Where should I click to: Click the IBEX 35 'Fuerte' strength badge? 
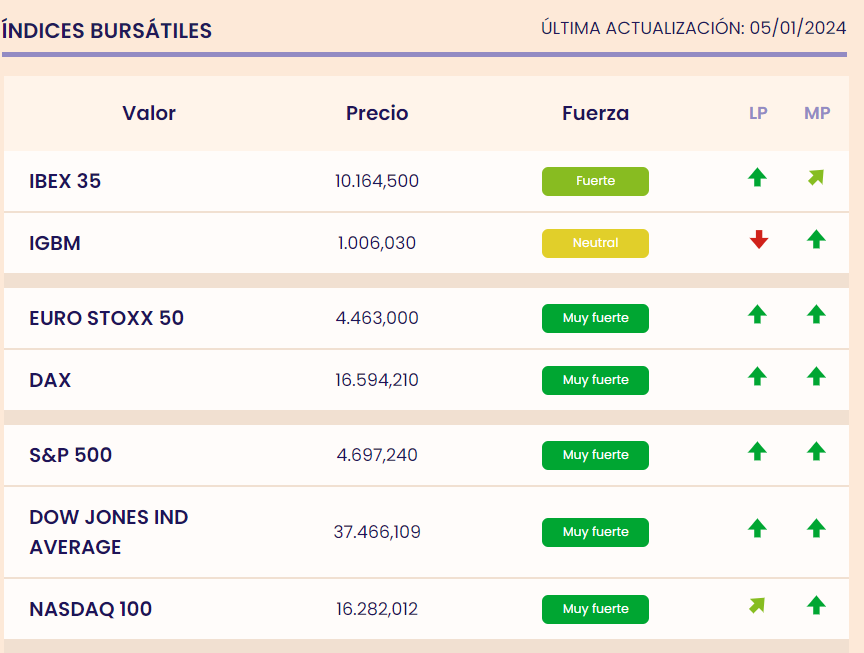(x=595, y=181)
